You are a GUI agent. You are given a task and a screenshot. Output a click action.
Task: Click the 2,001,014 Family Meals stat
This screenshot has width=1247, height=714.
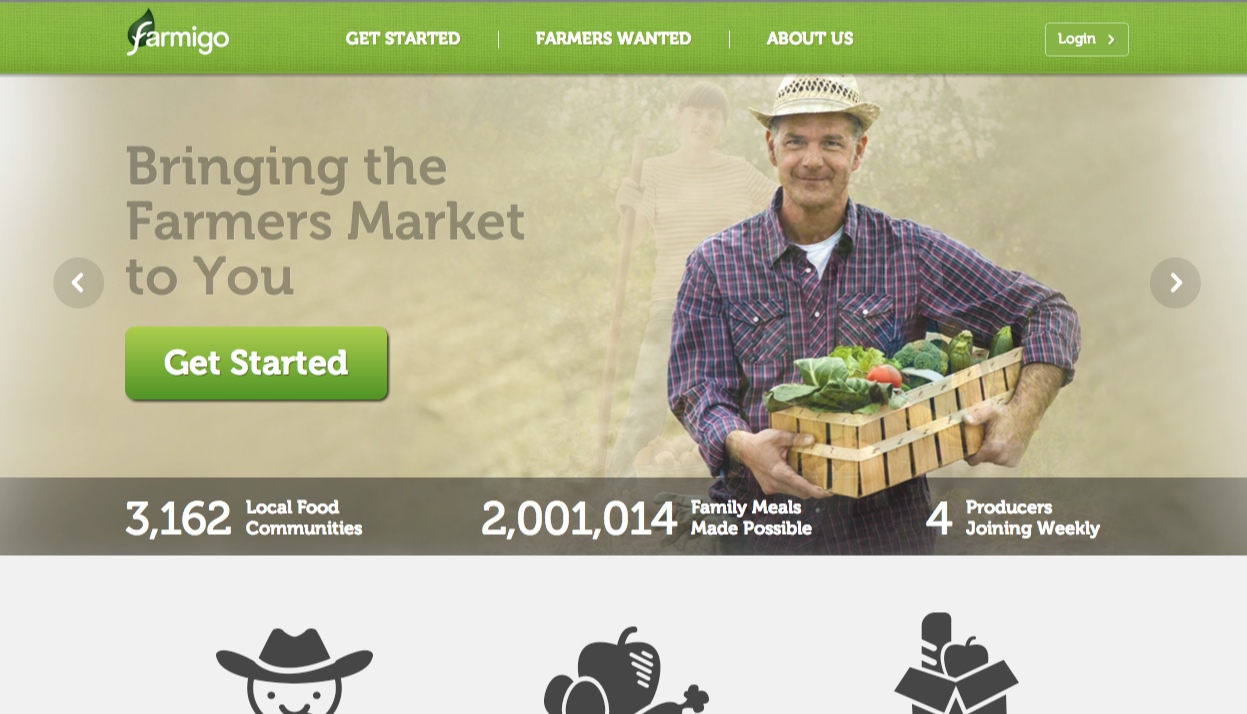click(646, 518)
